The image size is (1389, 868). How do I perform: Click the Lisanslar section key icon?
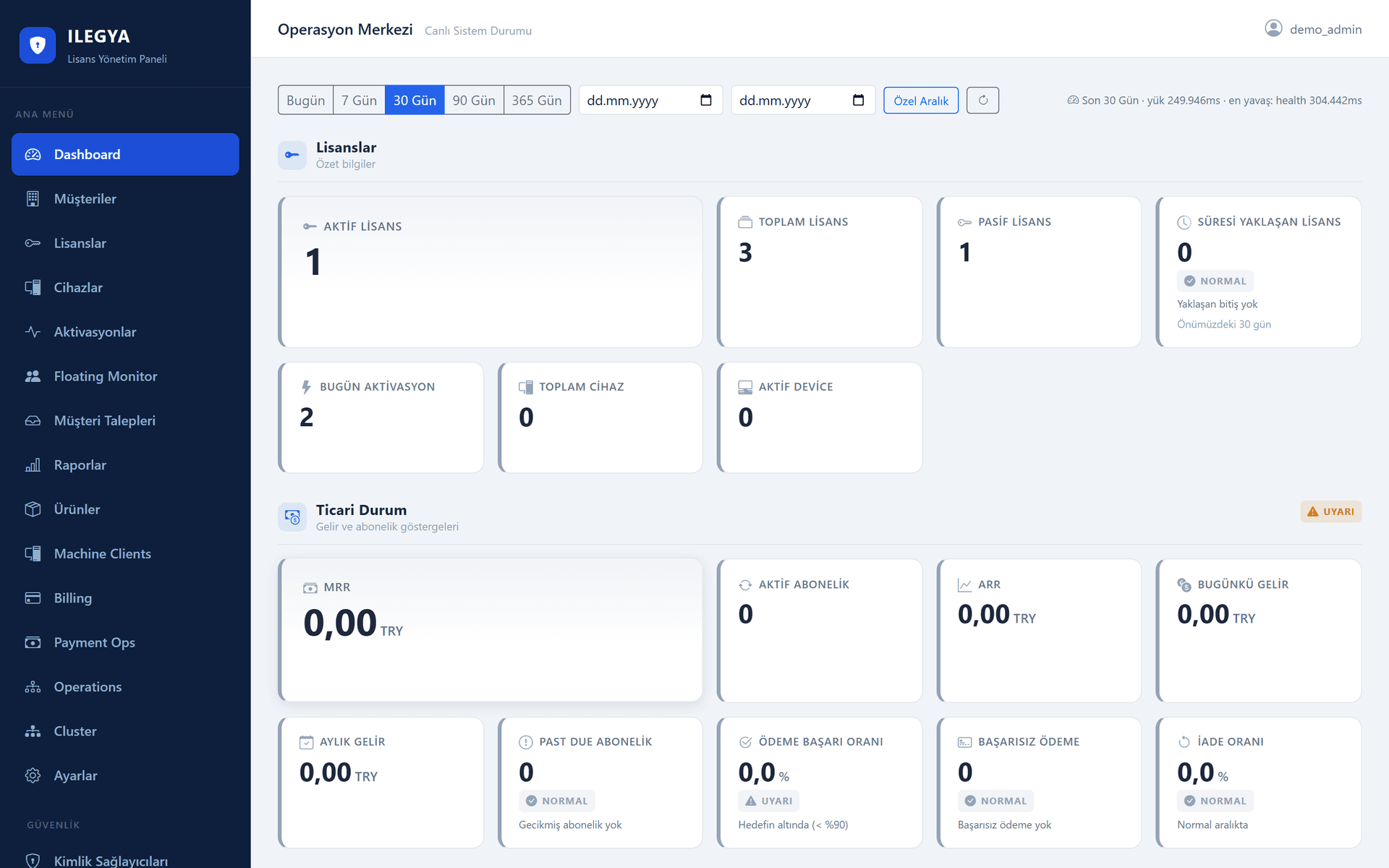(292, 155)
